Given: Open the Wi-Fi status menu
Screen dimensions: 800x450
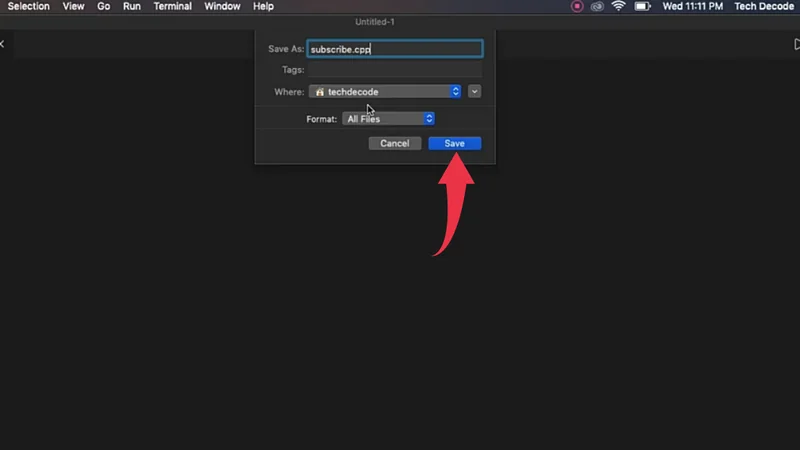Looking at the screenshot, I should (618, 6).
